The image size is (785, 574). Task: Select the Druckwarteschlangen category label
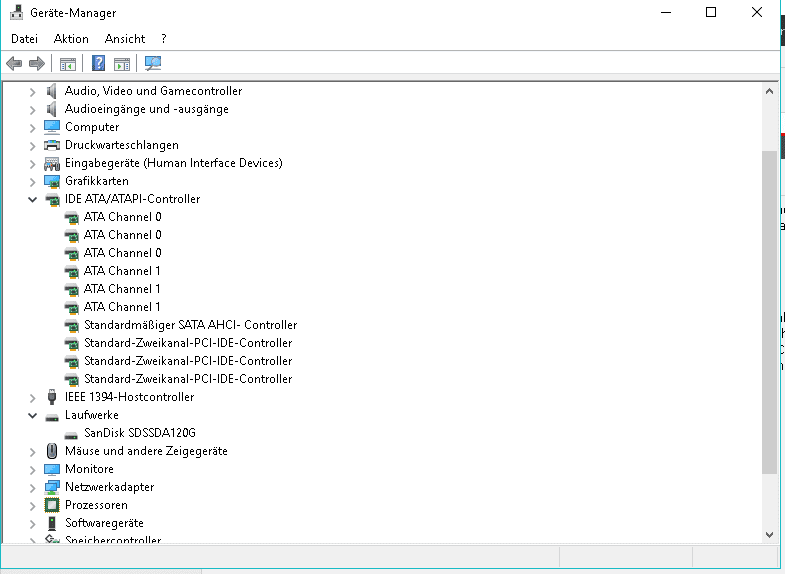122,145
